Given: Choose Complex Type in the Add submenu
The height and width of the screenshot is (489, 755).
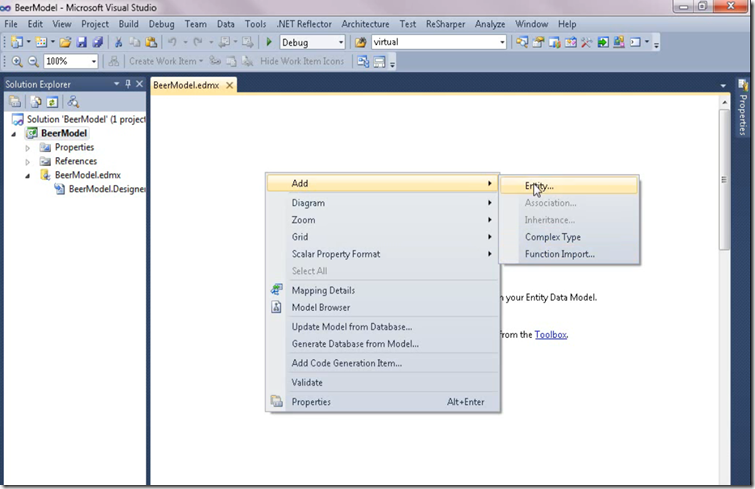Looking at the screenshot, I should coord(569,237).
